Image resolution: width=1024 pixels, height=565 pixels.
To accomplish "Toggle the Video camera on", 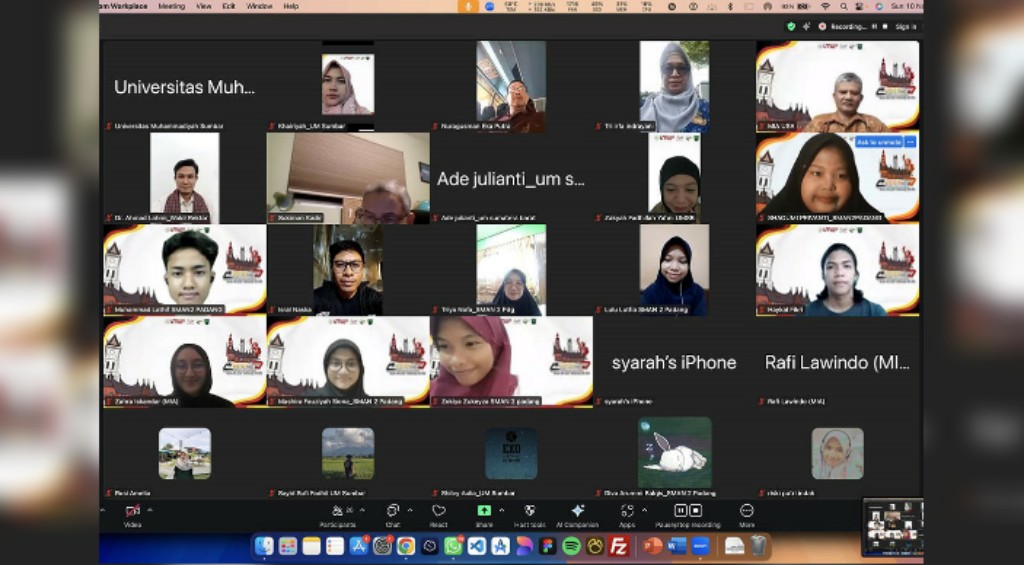I will click(132, 512).
